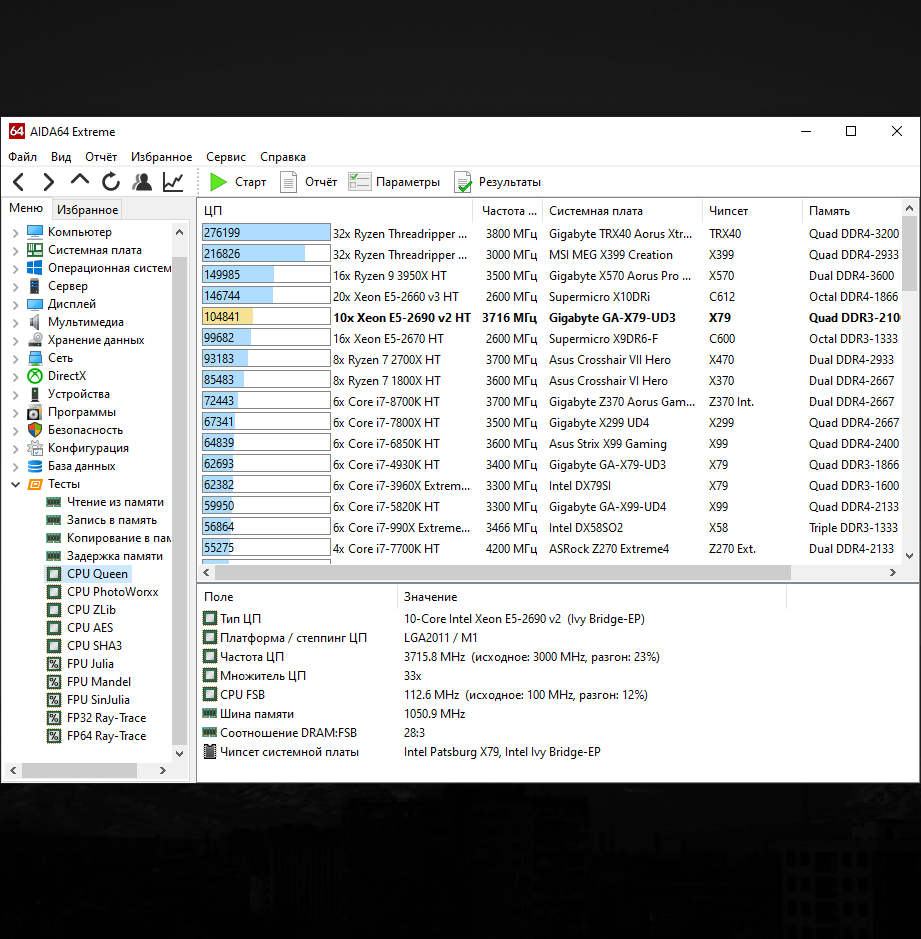Select the Сервер tower icon
The height and width of the screenshot is (939, 921).
tap(35, 286)
